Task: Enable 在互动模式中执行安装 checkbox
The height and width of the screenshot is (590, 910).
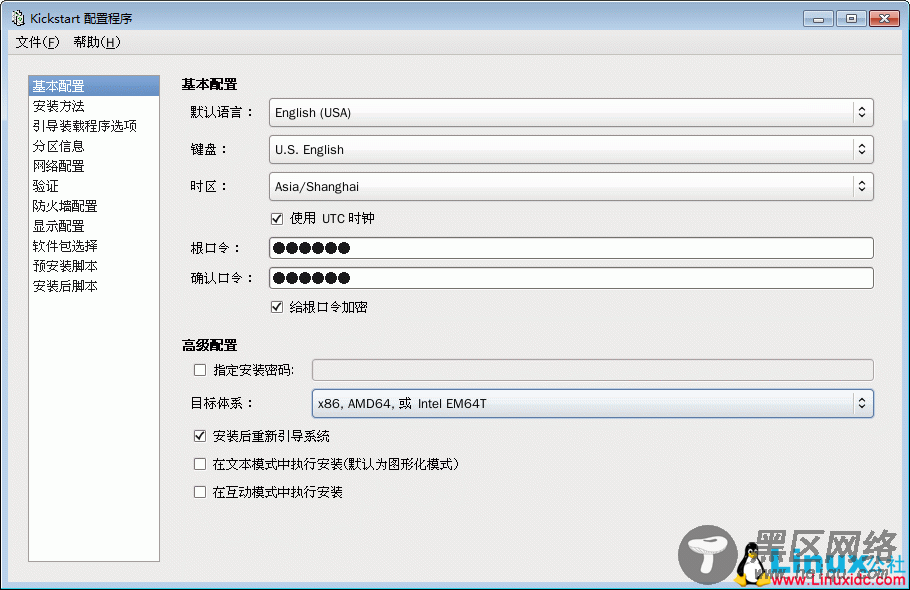Action: 200,492
